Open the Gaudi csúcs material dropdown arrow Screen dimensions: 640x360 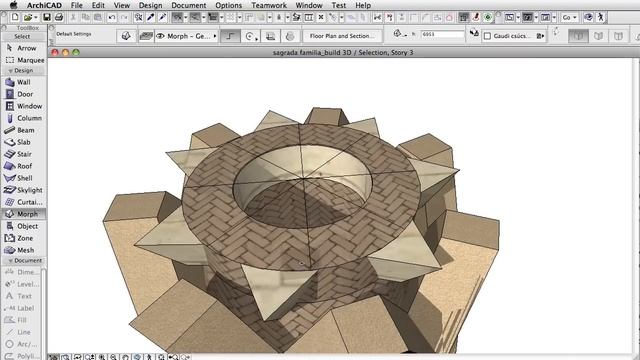click(x=540, y=36)
